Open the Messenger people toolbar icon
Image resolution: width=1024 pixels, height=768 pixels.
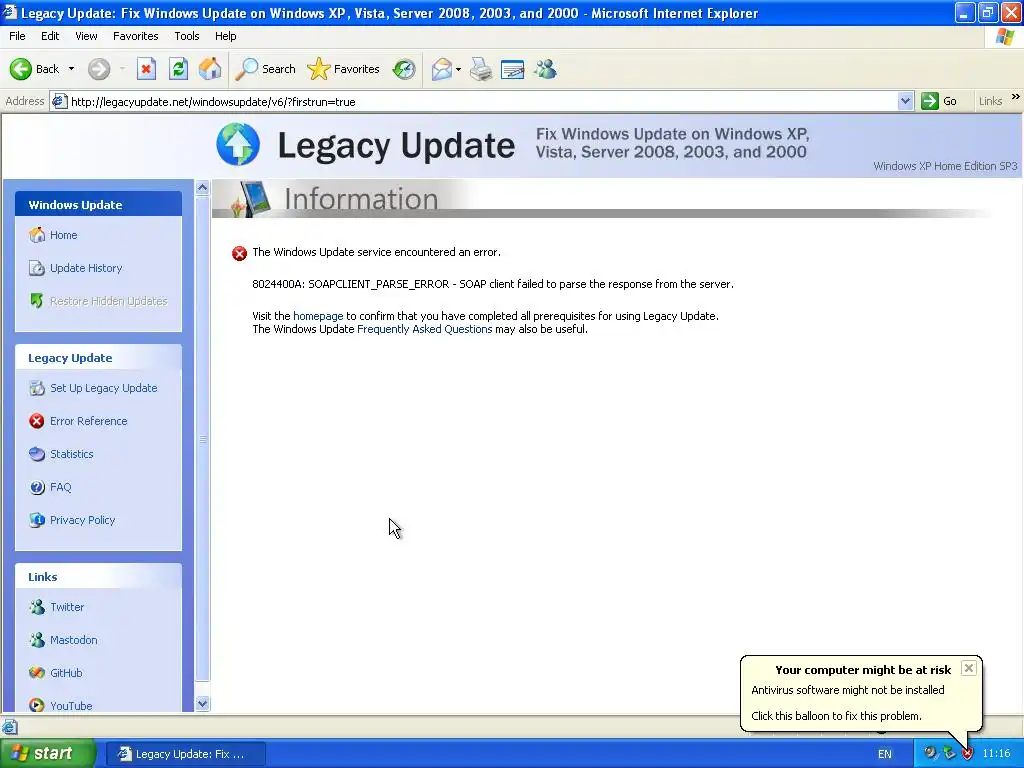(x=545, y=69)
